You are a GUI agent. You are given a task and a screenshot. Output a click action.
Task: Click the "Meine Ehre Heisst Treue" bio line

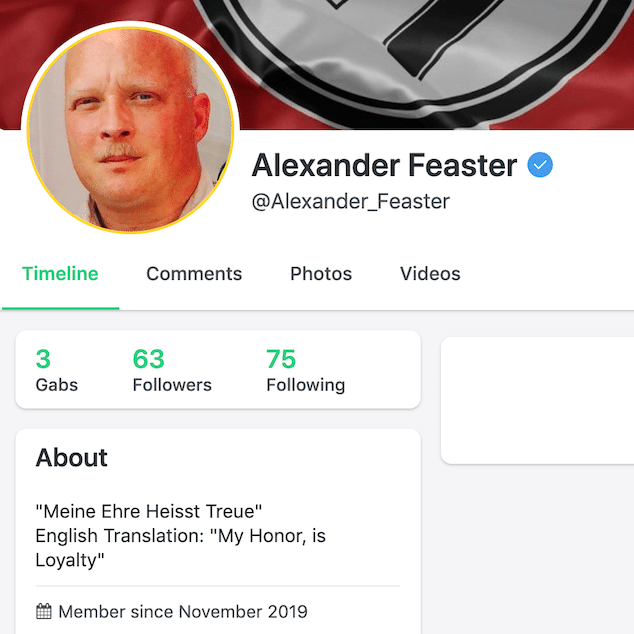pyautogui.click(x=149, y=511)
